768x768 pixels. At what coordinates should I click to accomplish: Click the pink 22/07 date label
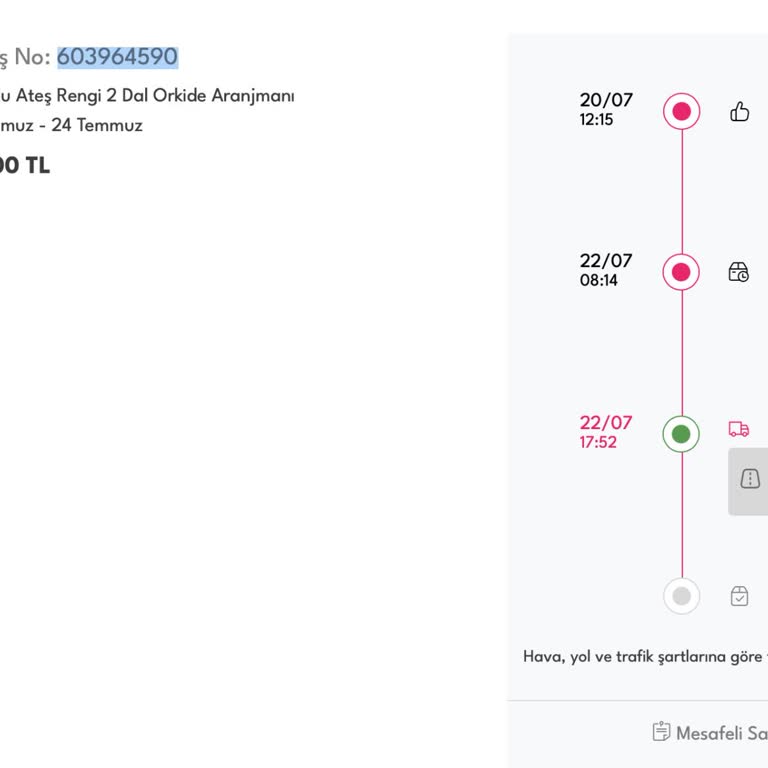coord(606,423)
